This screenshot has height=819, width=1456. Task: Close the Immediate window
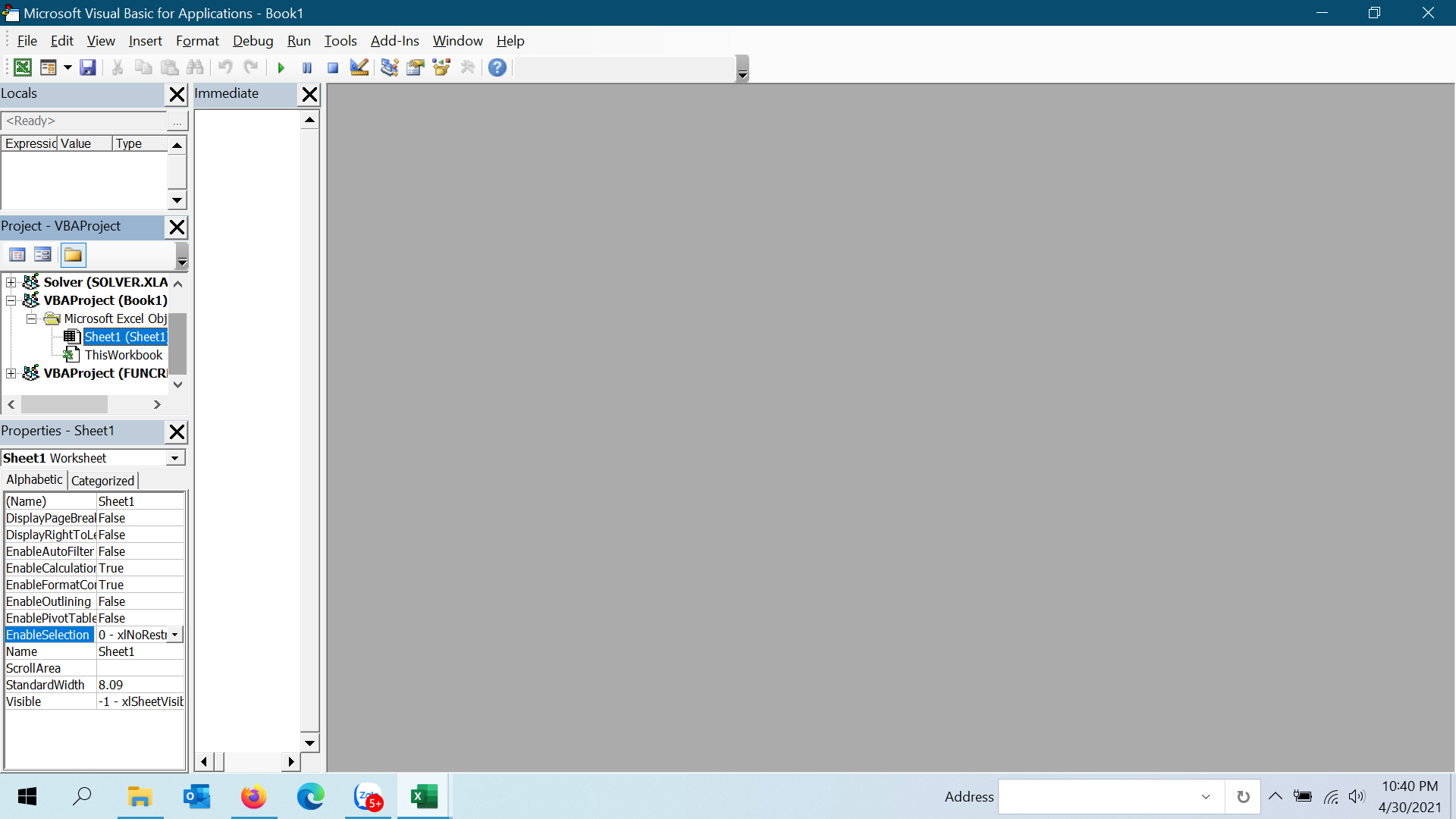click(x=309, y=95)
